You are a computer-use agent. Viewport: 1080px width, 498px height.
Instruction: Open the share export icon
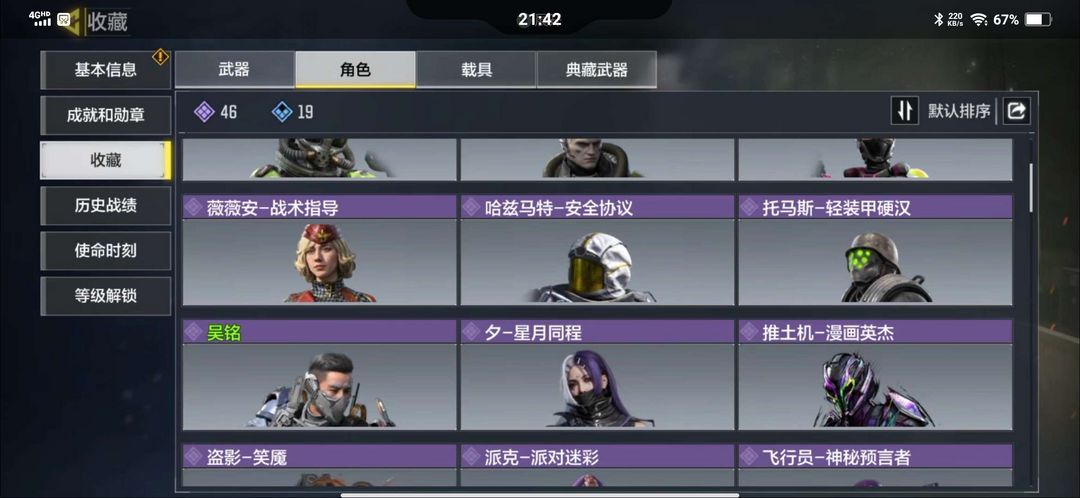pyautogui.click(x=1017, y=110)
